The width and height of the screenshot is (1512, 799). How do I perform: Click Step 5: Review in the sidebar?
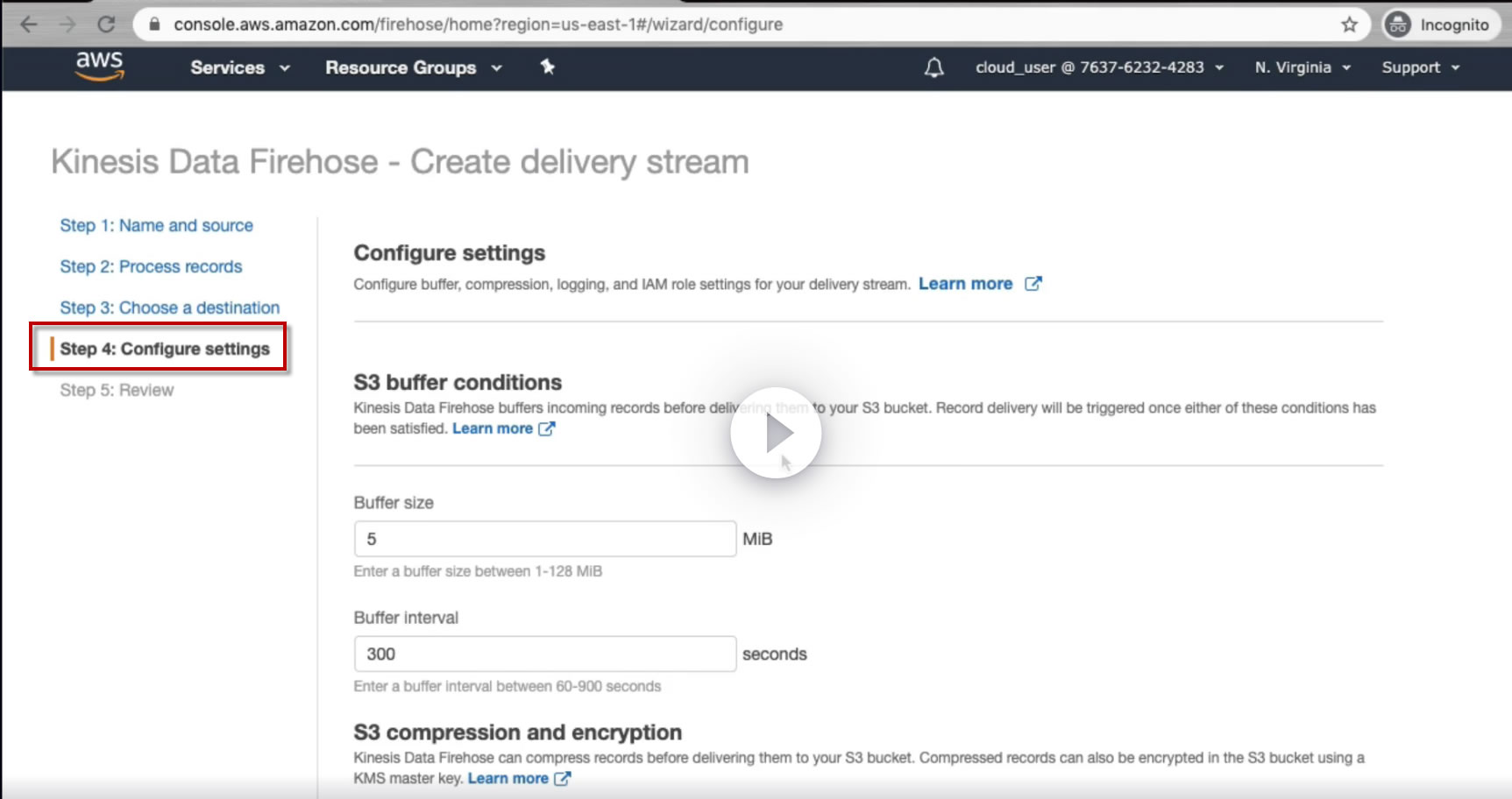tap(117, 390)
